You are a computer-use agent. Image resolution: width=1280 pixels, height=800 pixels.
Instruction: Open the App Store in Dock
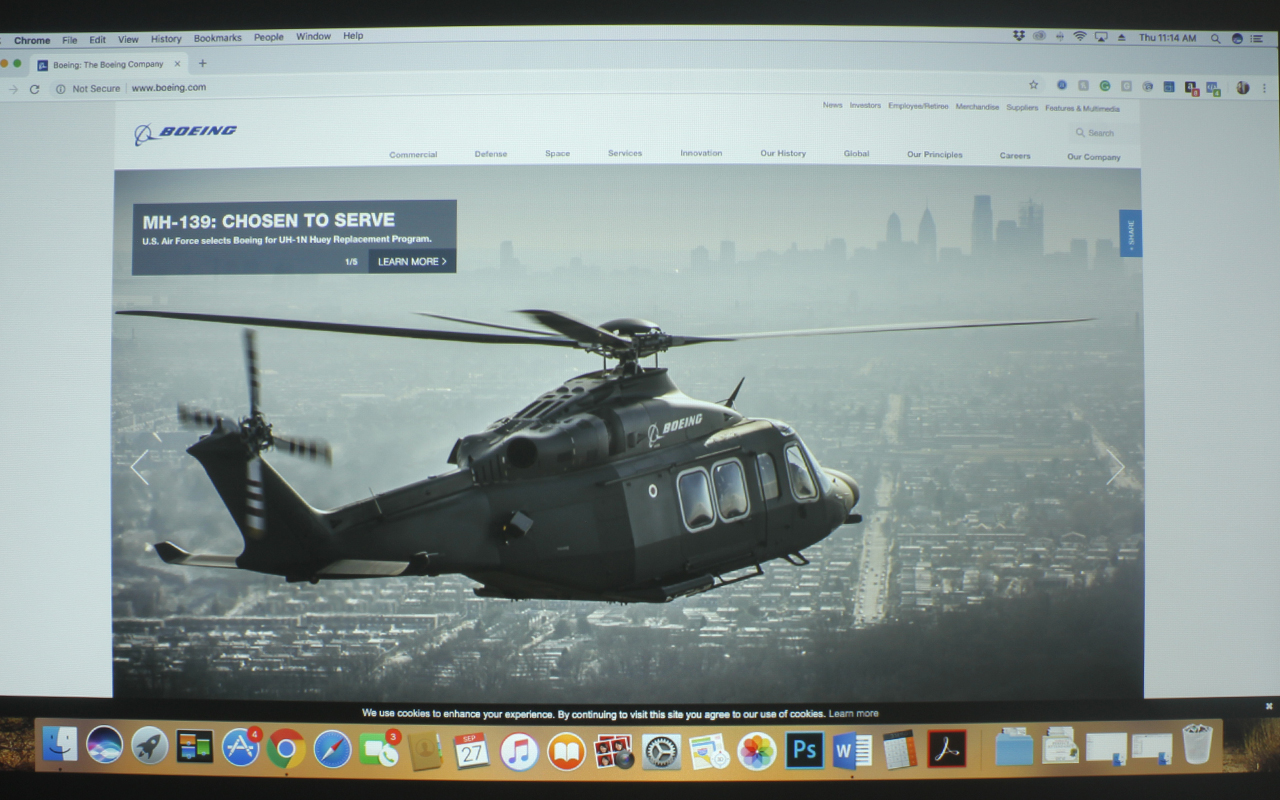(x=240, y=748)
